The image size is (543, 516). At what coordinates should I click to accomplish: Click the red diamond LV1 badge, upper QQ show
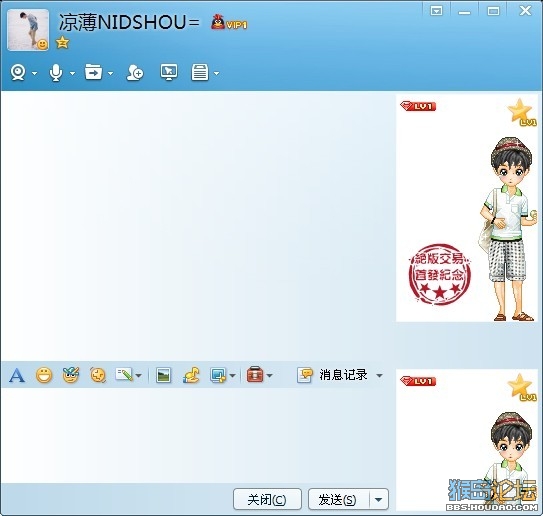point(418,106)
